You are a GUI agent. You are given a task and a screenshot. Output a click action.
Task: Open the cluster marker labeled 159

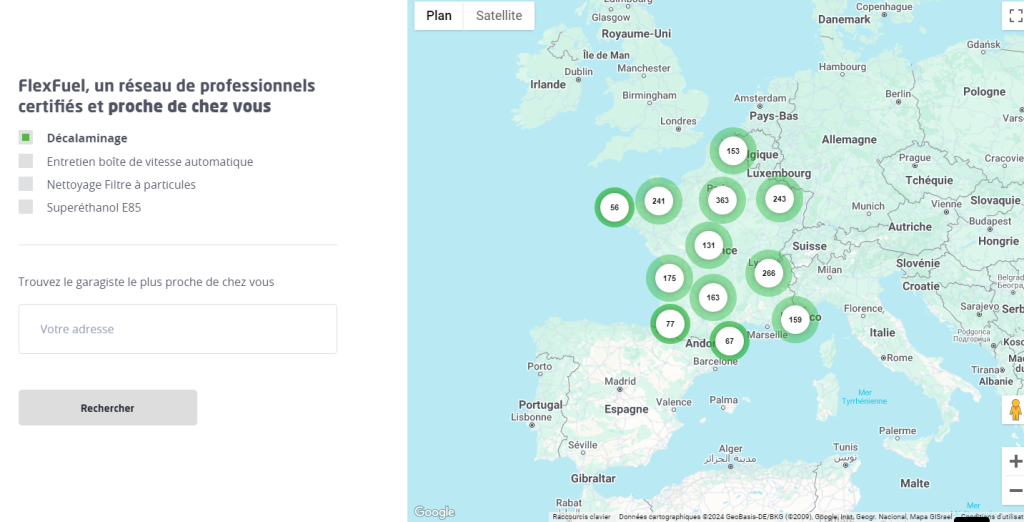point(795,319)
